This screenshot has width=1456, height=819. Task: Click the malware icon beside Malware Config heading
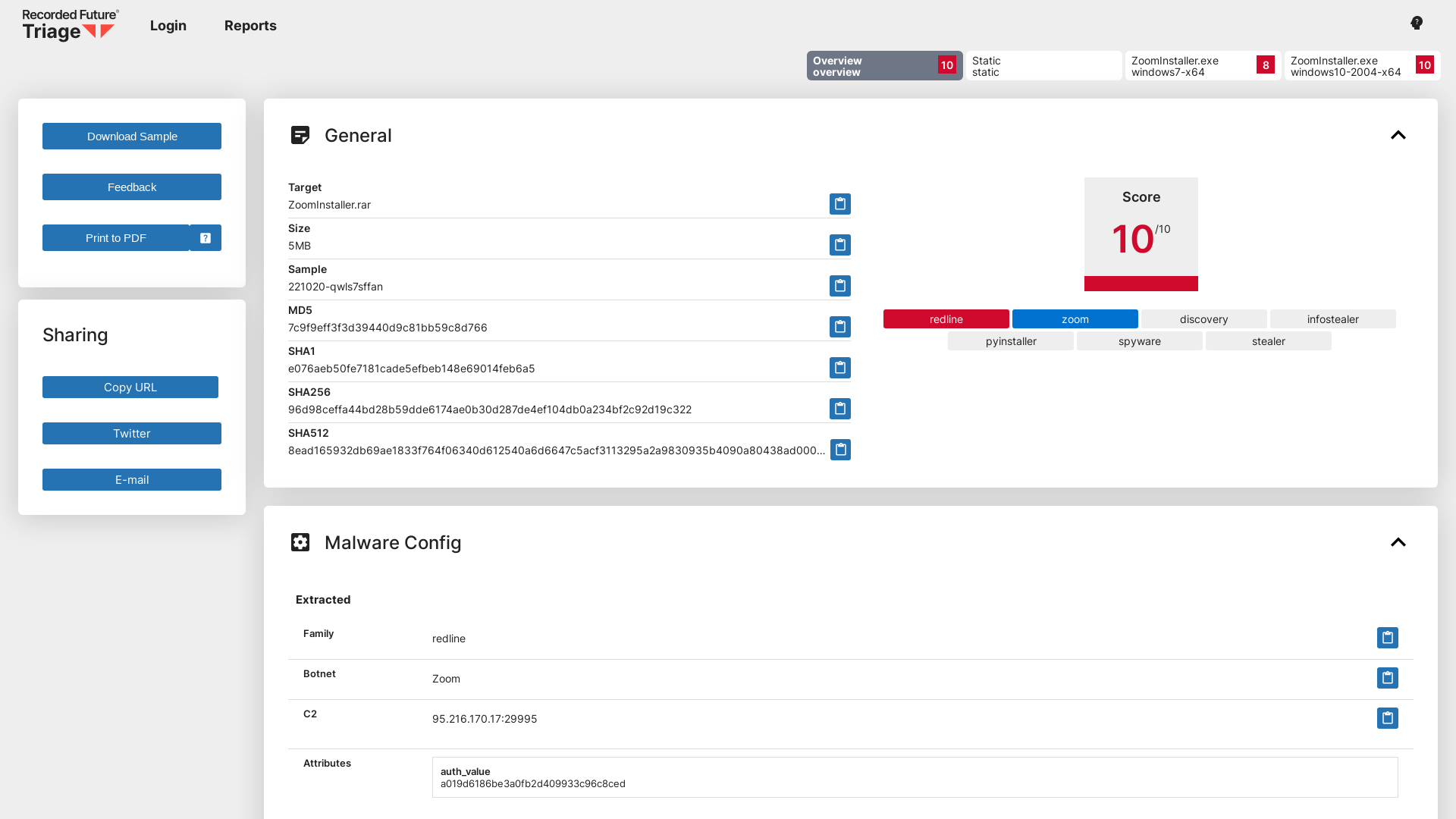pyautogui.click(x=300, y=542)
